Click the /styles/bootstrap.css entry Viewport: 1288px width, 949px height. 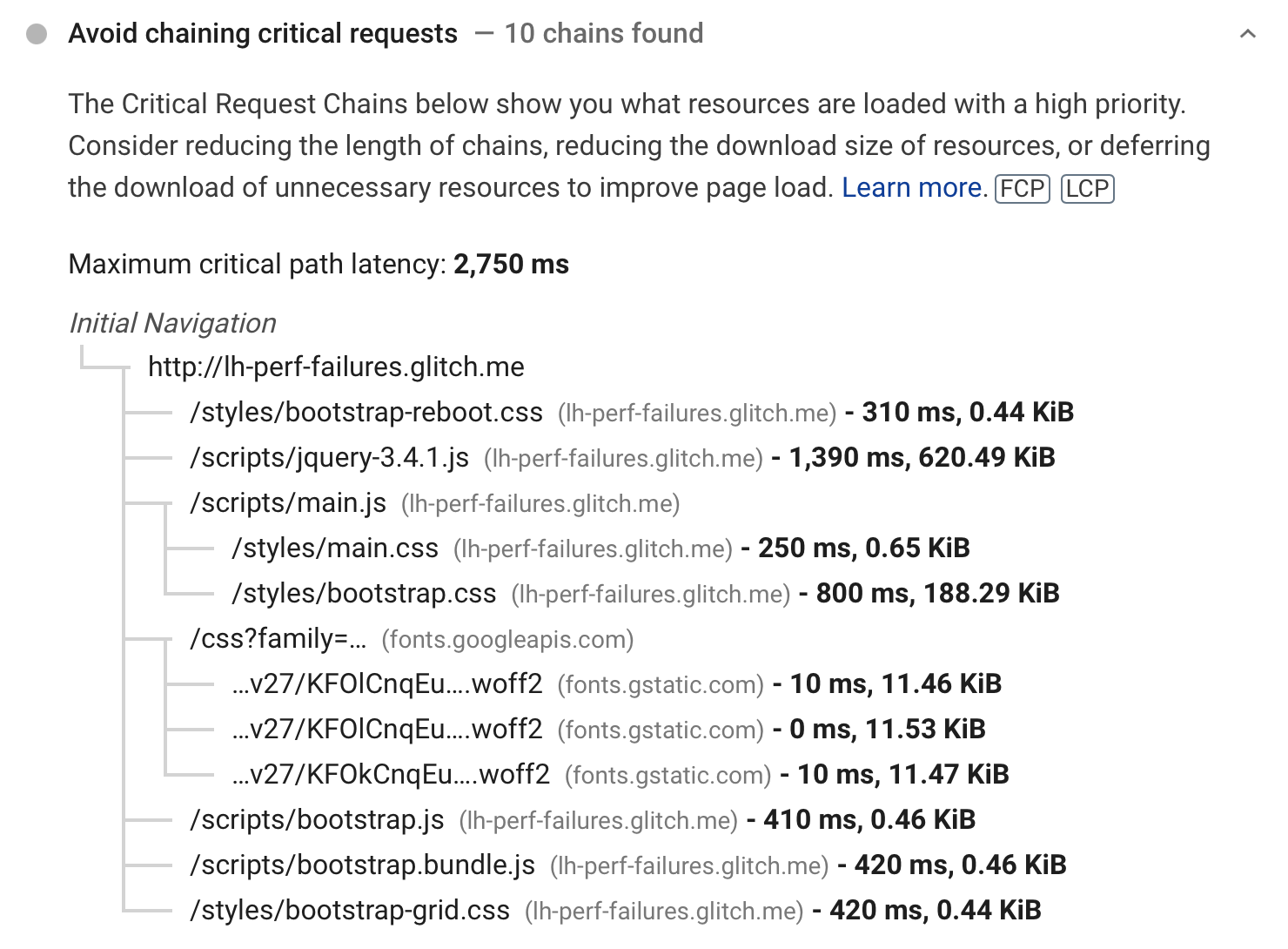[x=362, y=593]
